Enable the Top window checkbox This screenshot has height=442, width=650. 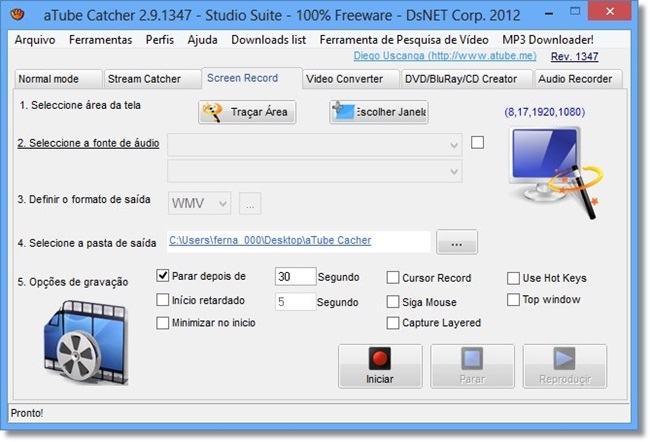(513, 299)
